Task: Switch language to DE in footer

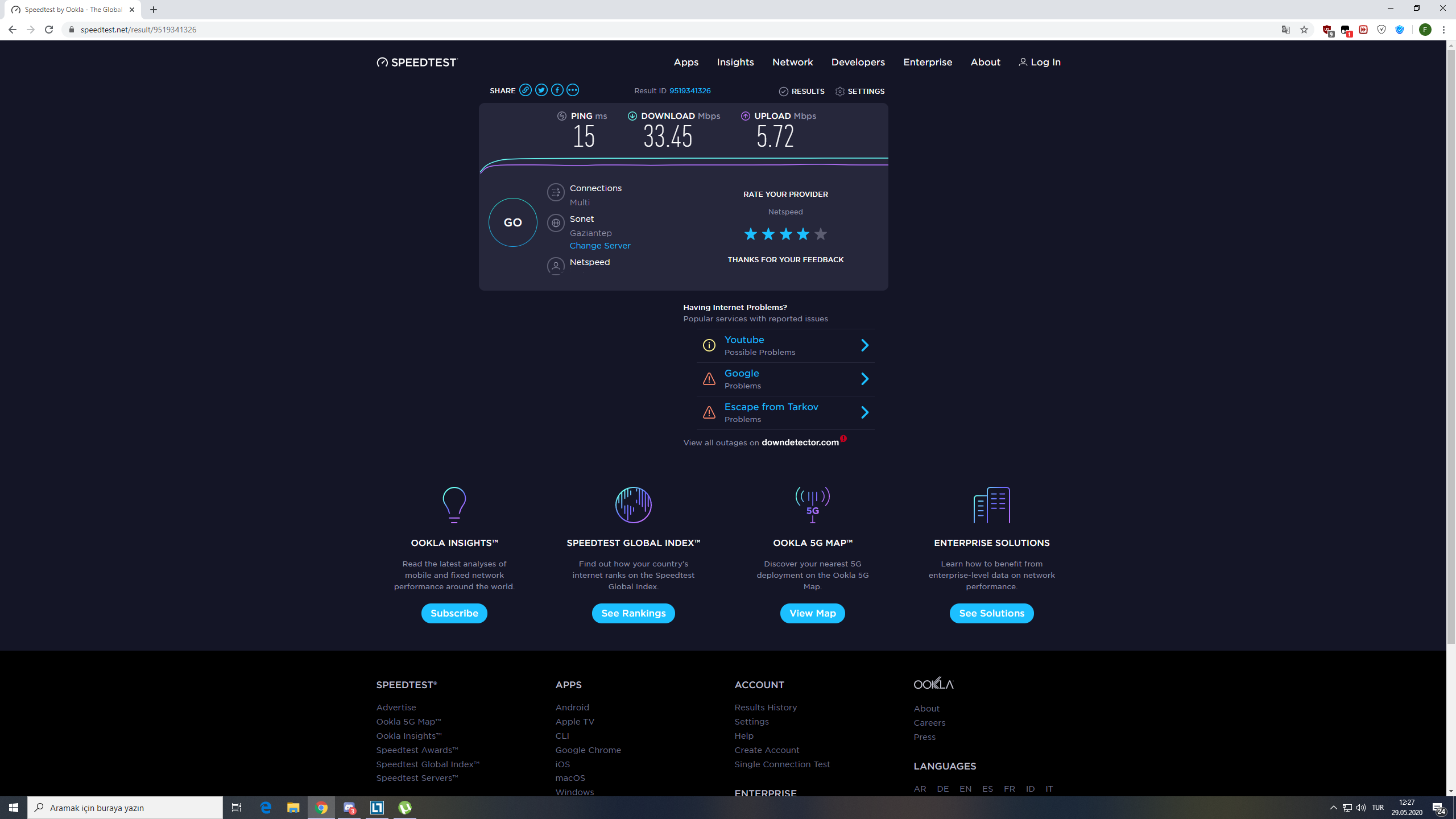Action: (942, 789)
